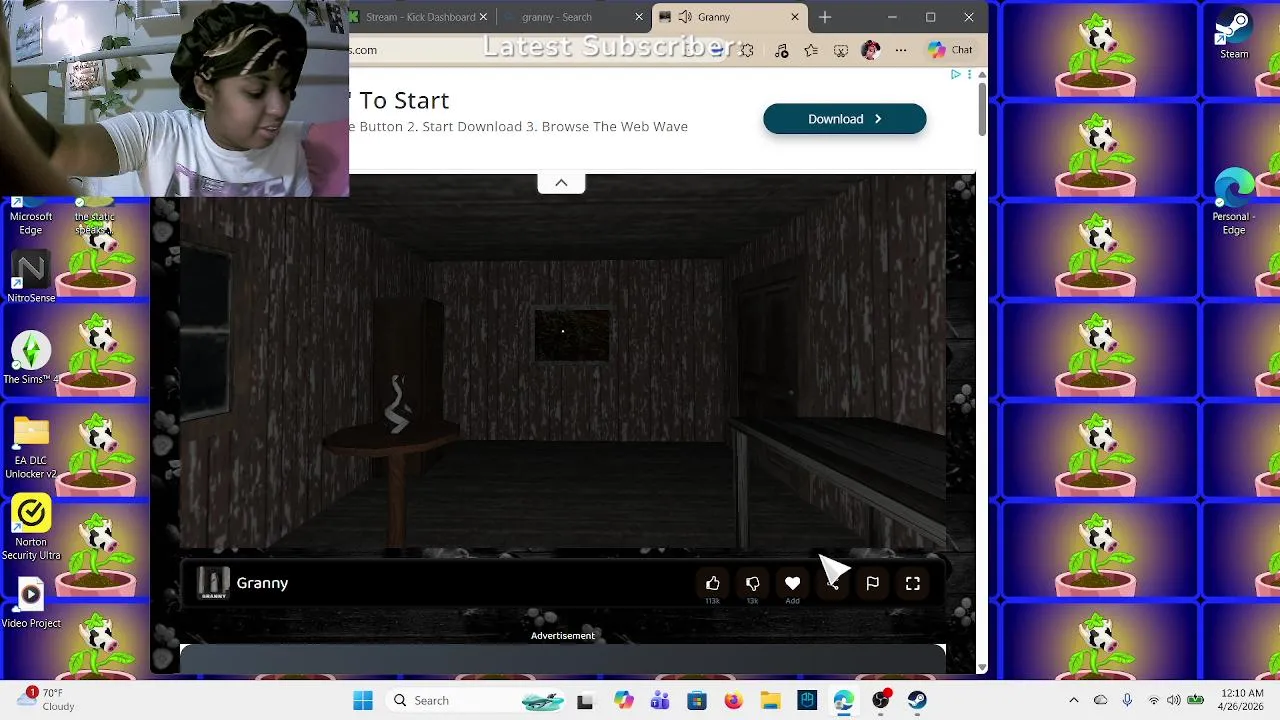Launch Copilot from the taskbar
1280x720 pixels.
(624, 700)
